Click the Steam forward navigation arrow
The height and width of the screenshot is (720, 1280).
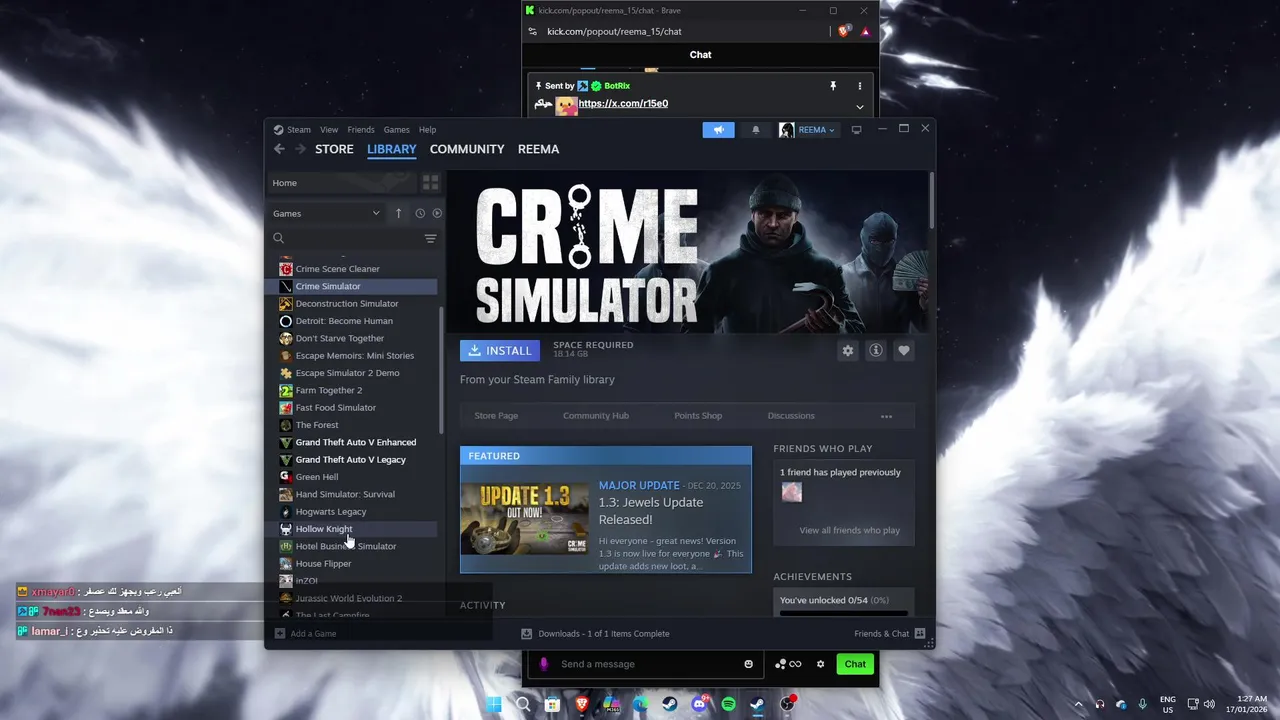(x=300, y=149)
